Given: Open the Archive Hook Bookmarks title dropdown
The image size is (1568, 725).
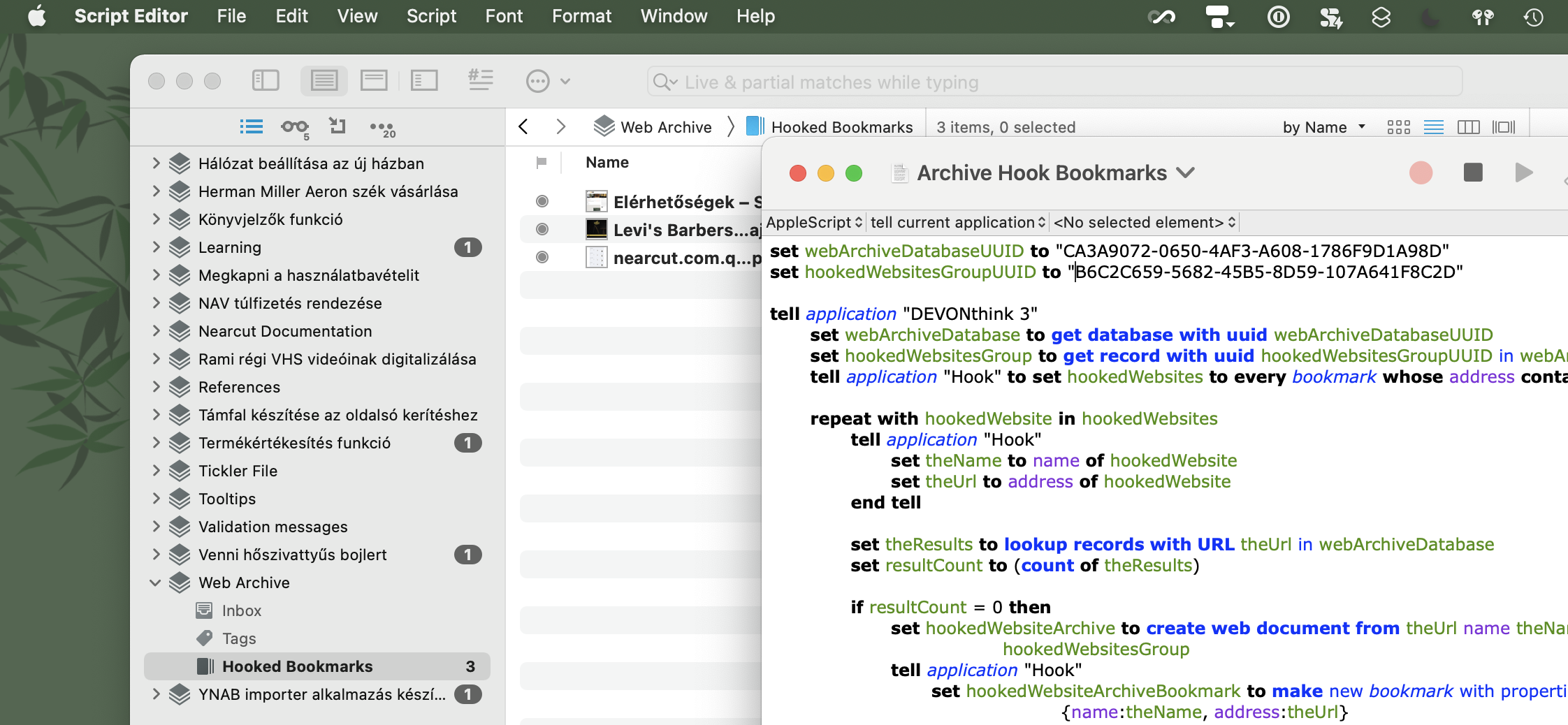Looking at the screenshot, I should (1186, 173).
